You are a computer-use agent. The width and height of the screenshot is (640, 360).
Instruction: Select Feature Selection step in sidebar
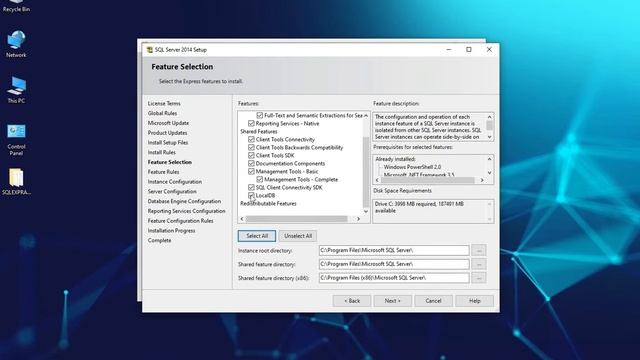pyautogui.click(x=170, y=162)
